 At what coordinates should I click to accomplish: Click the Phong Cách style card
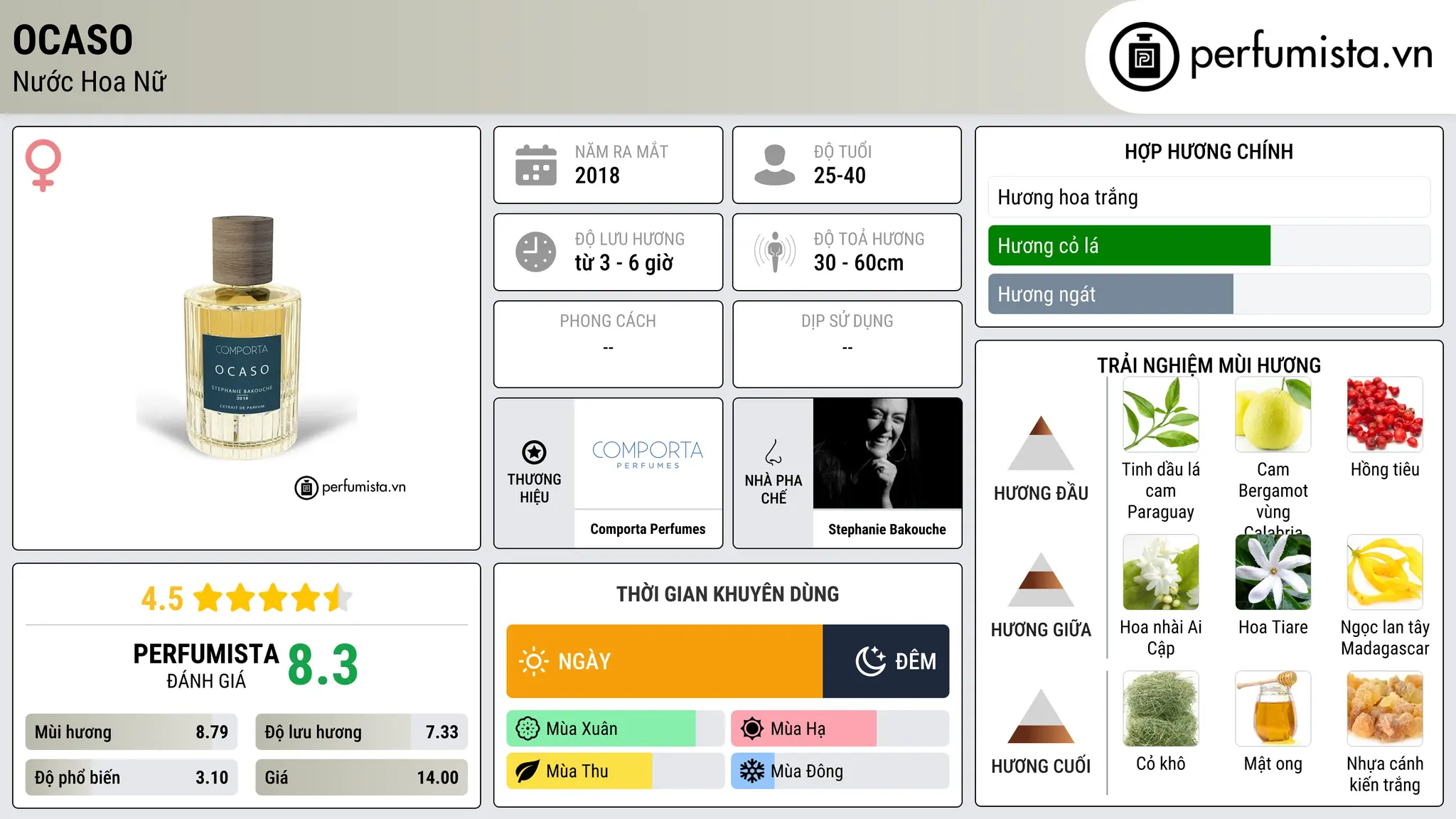click(608, 344)
